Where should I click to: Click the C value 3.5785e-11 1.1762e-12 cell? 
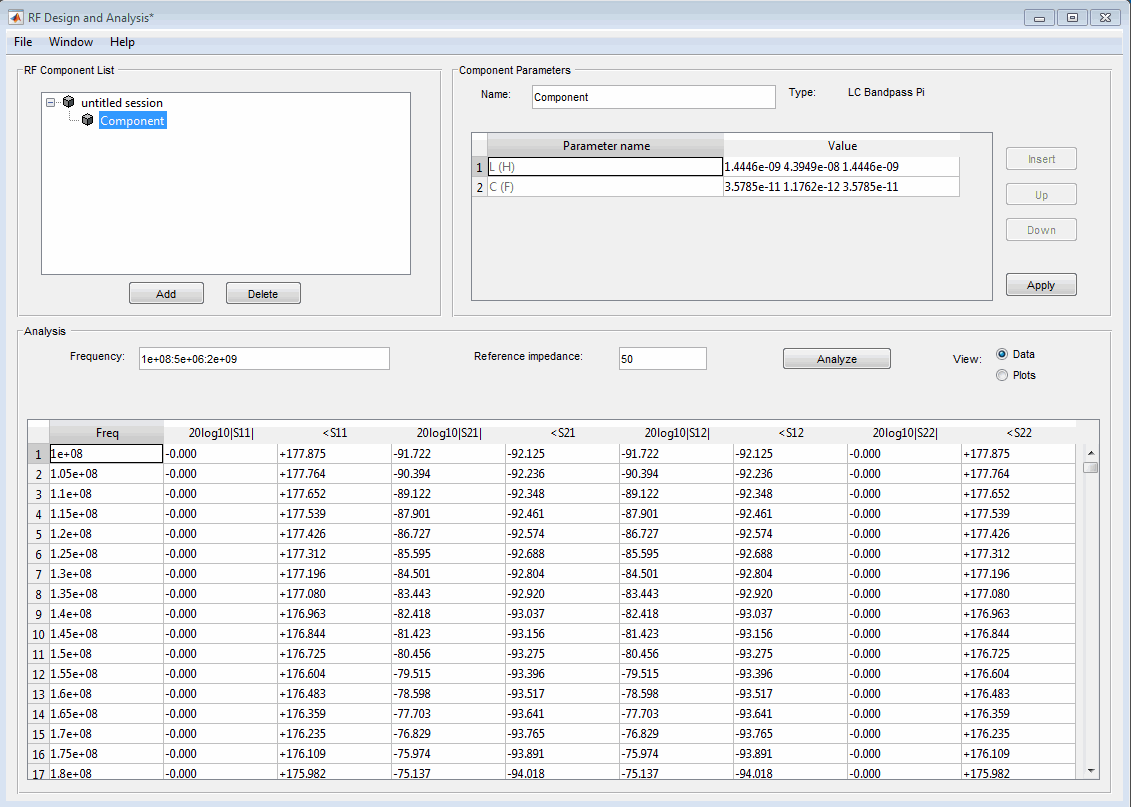pos(841,187)
